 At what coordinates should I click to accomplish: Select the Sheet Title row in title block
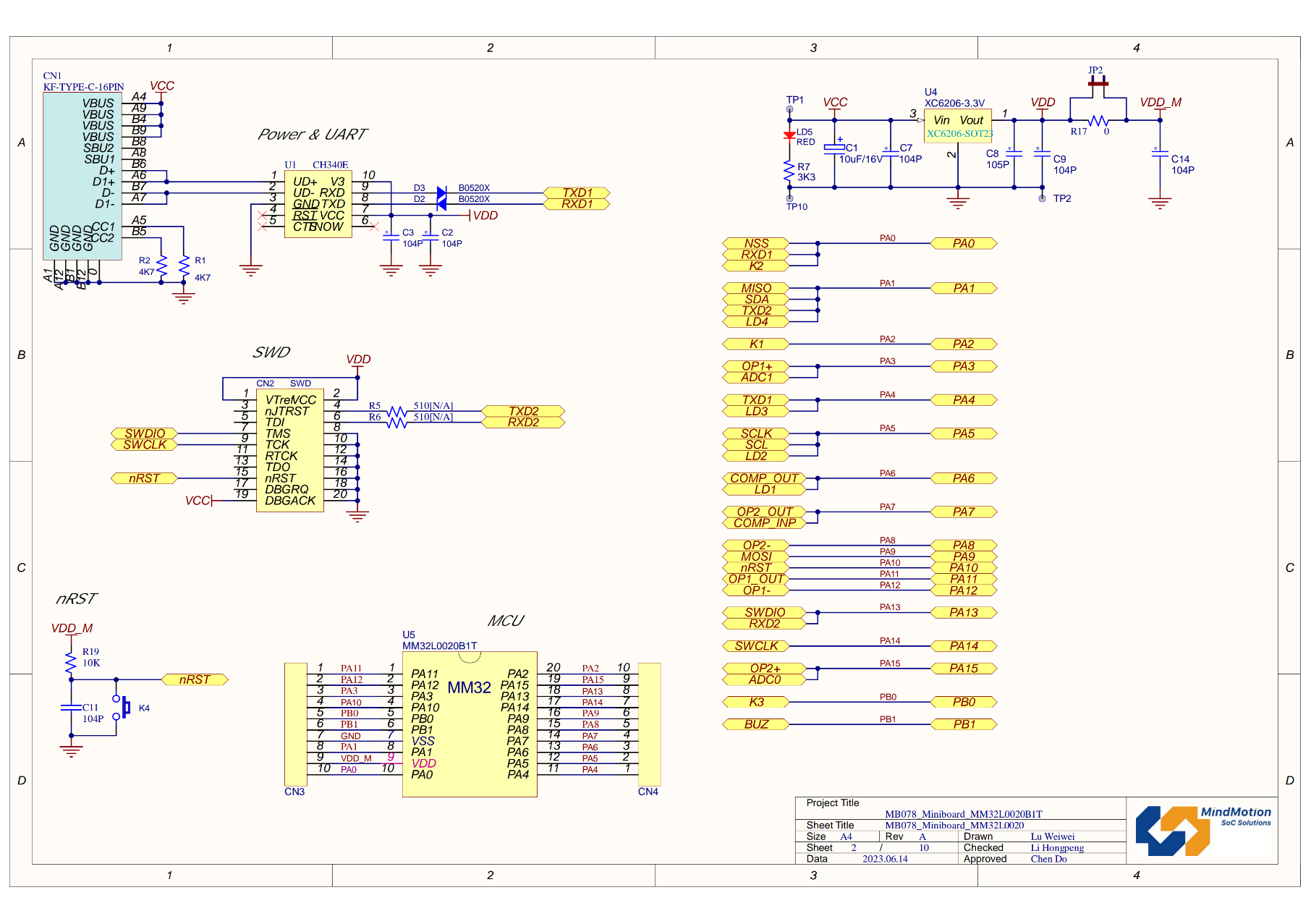tap(829, 825)
